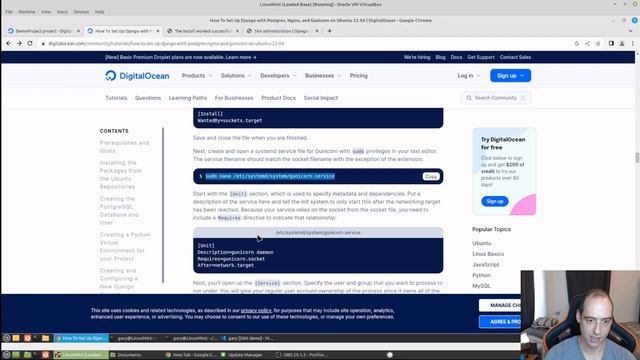The width and height of the screenshot is (640, 360).
Task: Expand the Solutions dropdown
Action: (236, 76)
